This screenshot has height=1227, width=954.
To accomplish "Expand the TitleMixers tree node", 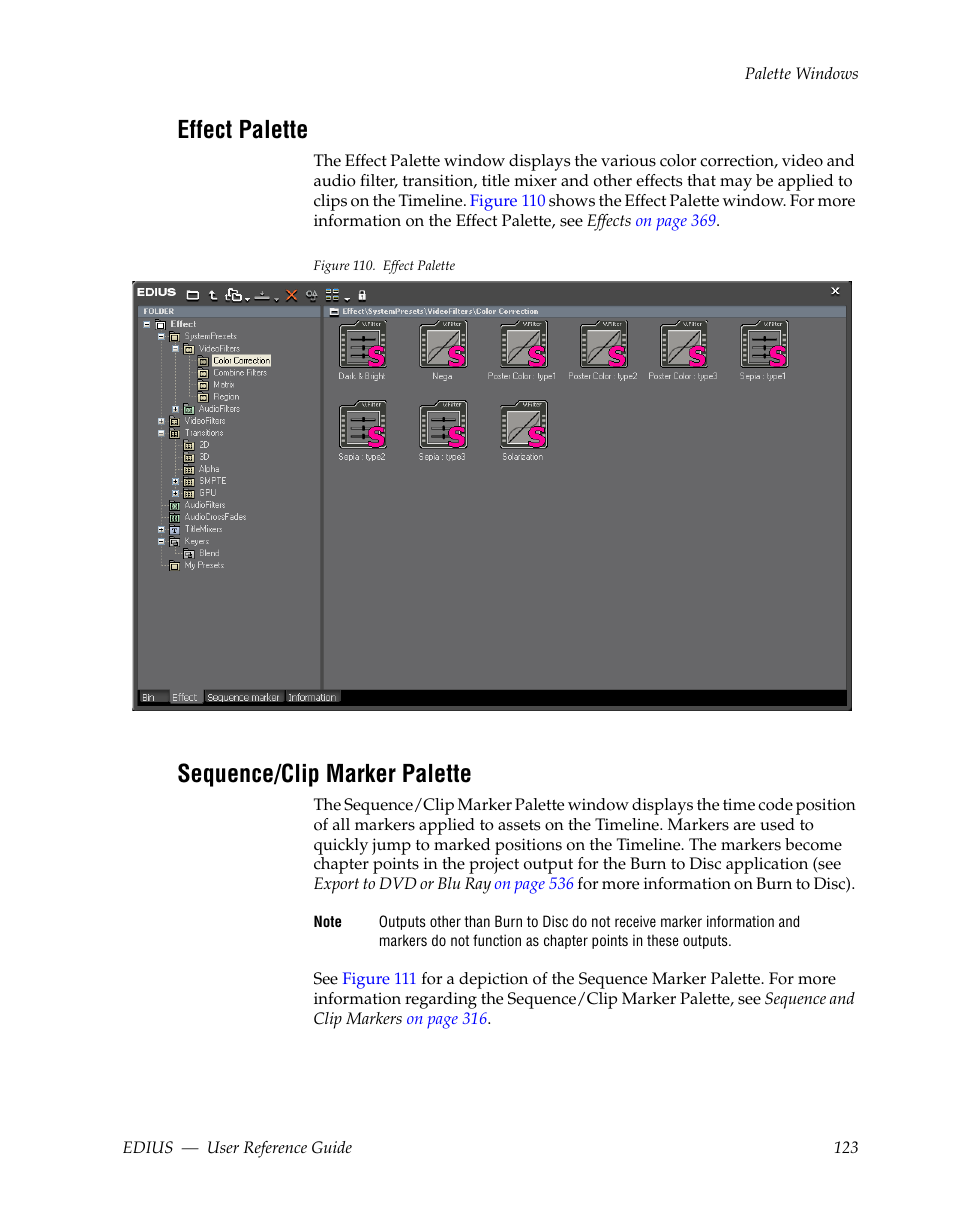I will [161, 529].
